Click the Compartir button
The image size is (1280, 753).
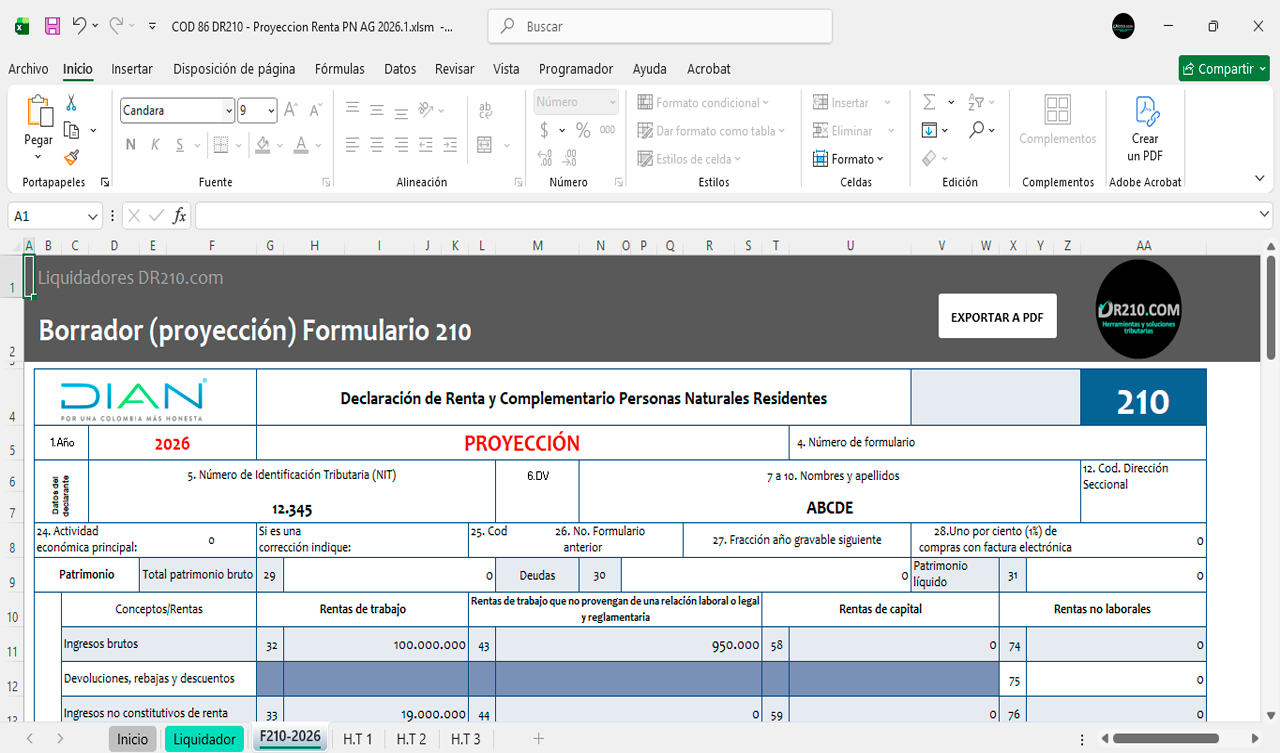pos(1224,69)
